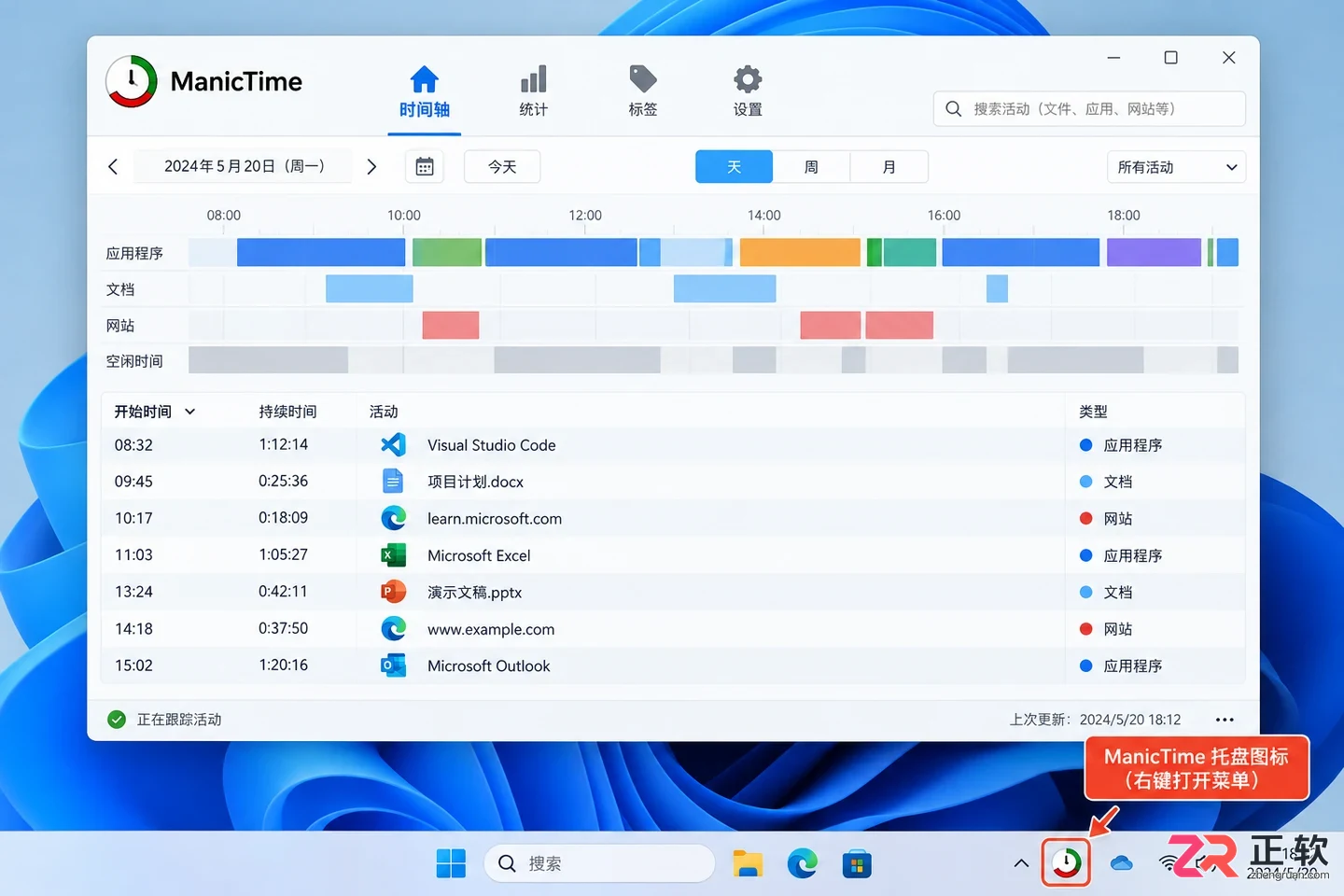Image resolution: width=1344 pixels, height=896 pixels.
Task: Click the 活动 column header
Action: 384,412
